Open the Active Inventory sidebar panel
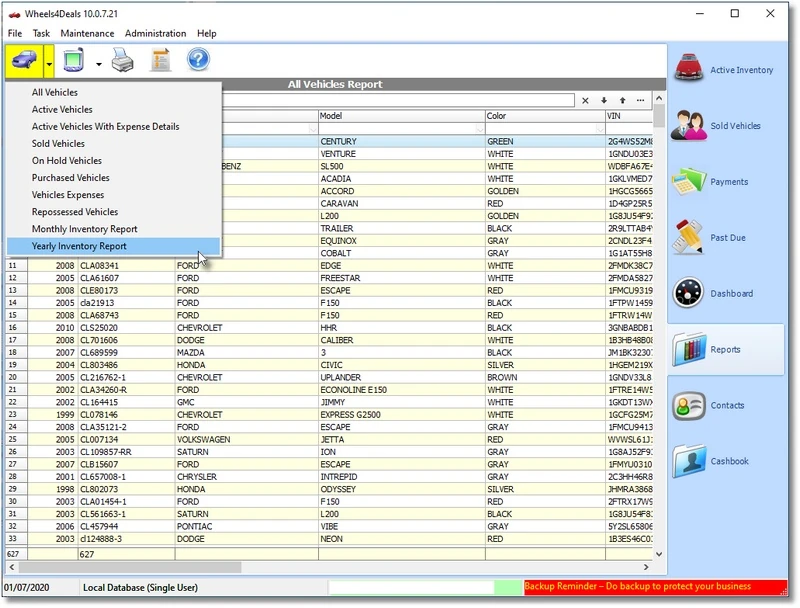The width and height of the screenshot is (800, 608). tap(726, 70)
